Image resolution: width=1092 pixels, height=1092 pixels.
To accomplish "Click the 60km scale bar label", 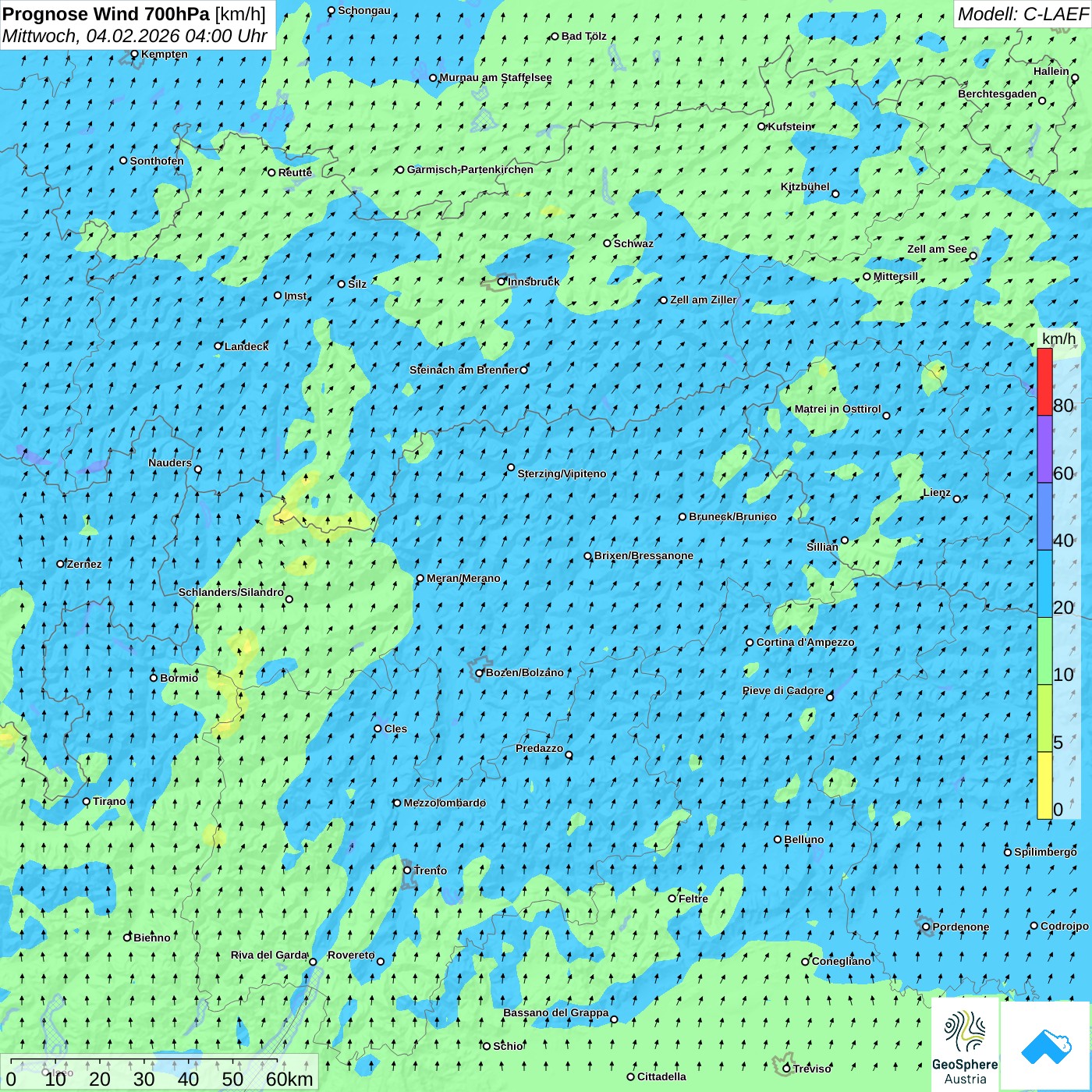I will coord(289,1080).
